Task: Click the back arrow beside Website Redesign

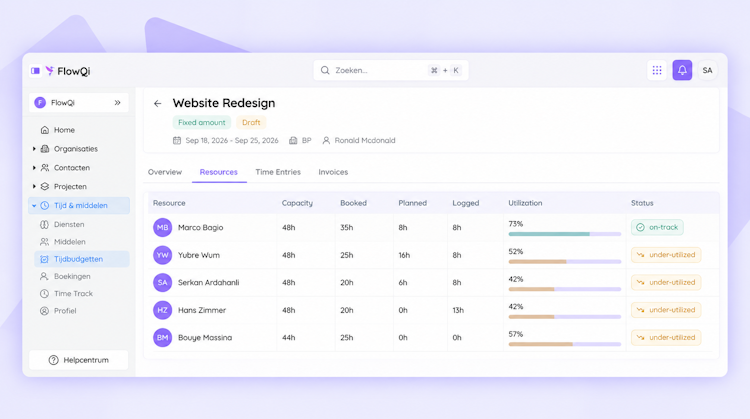Action: [x=157, y=103]
